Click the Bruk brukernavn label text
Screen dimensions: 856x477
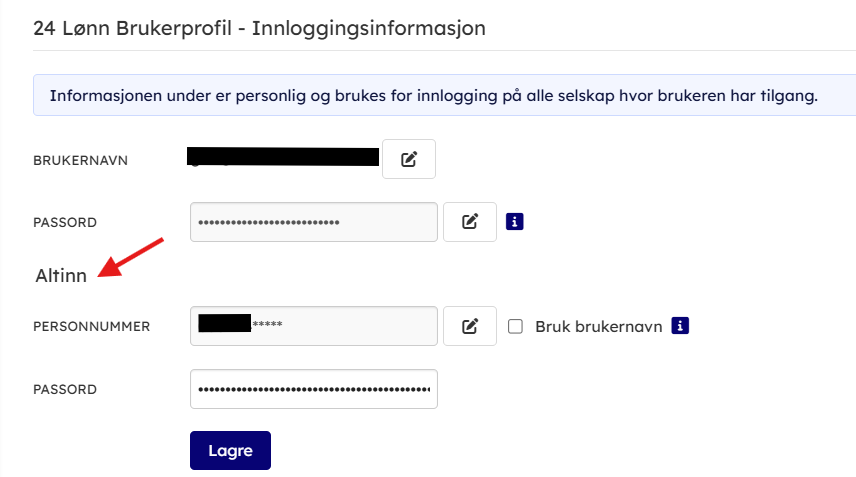pyautogui.click(x=598, y=326)
